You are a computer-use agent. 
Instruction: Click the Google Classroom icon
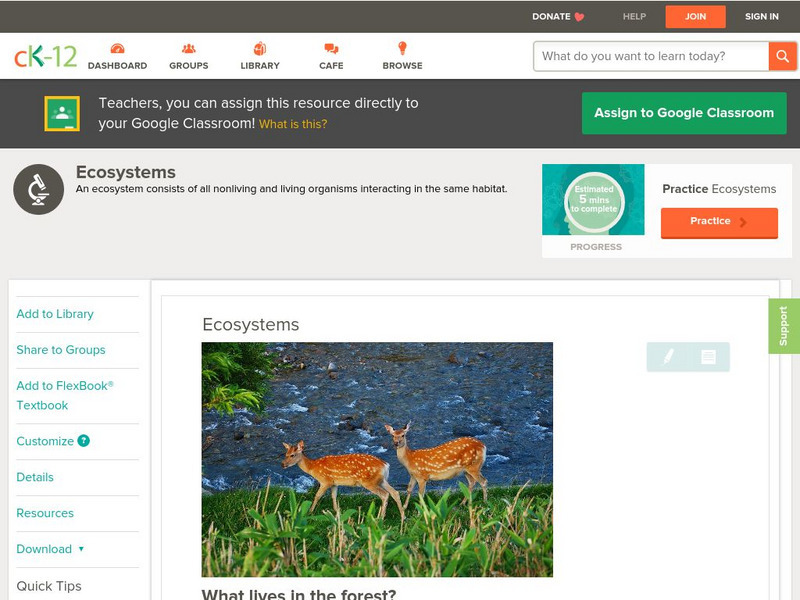click(x=62, y=113)
